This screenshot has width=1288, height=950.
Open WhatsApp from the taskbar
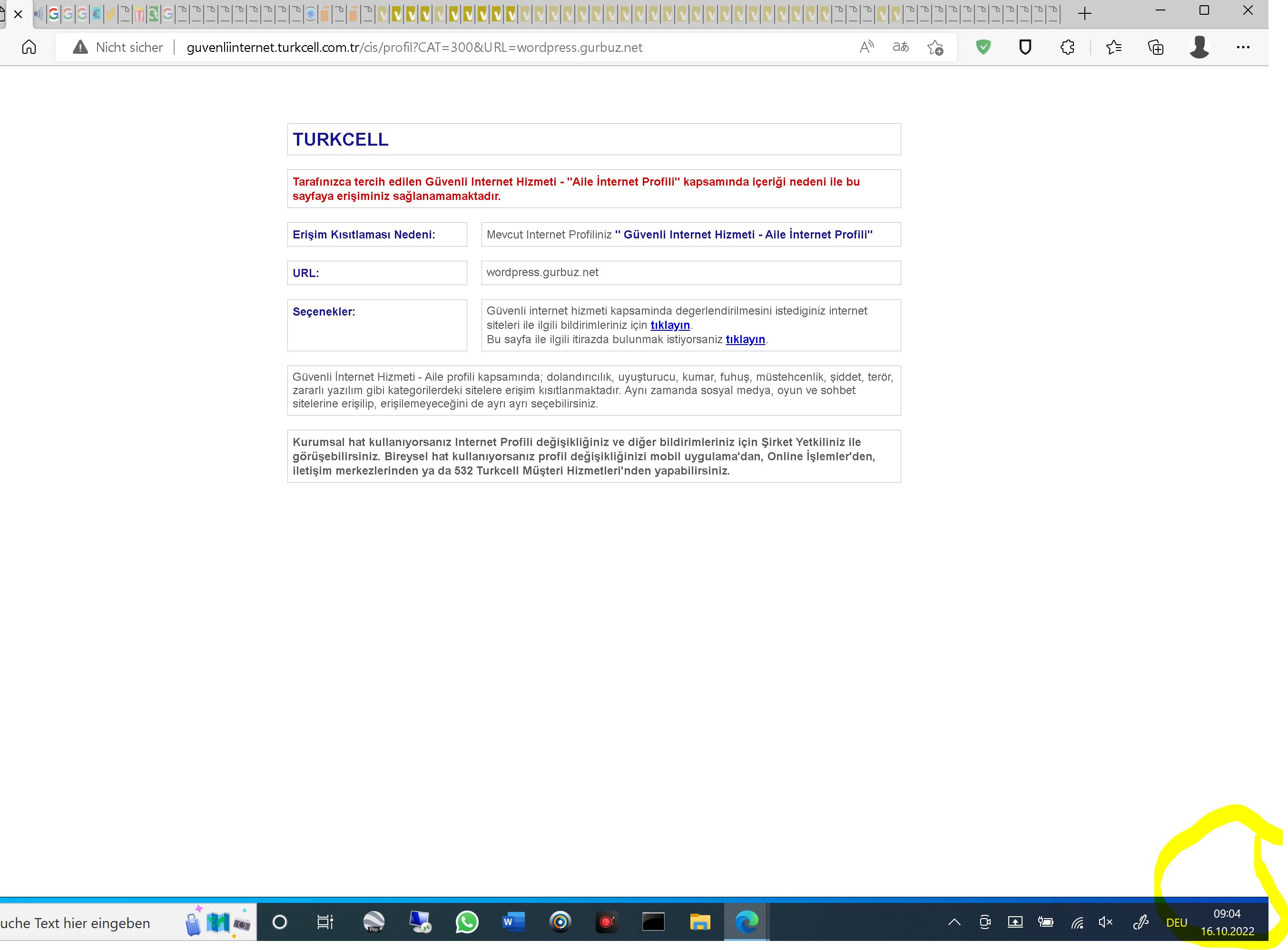point(467,922)
